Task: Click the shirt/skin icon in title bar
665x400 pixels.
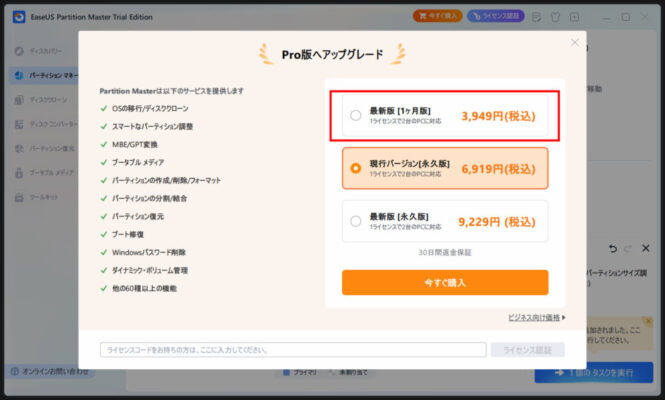Action: click(x=555, y=17)
